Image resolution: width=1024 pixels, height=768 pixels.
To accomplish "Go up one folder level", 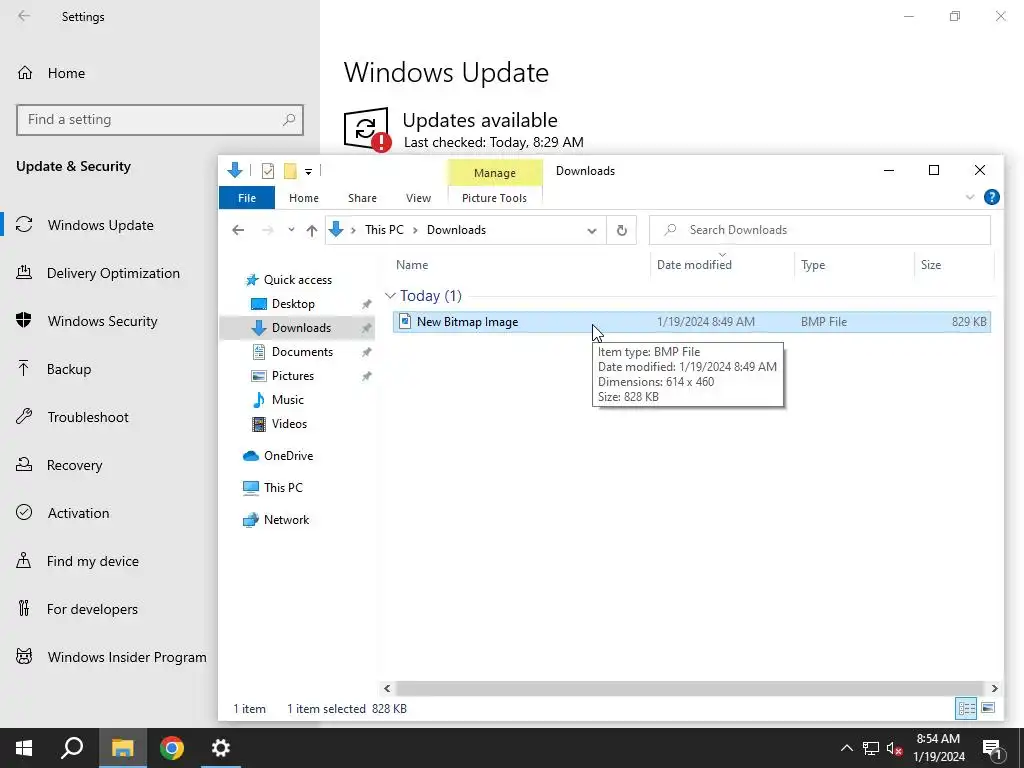I will (312, 230).
